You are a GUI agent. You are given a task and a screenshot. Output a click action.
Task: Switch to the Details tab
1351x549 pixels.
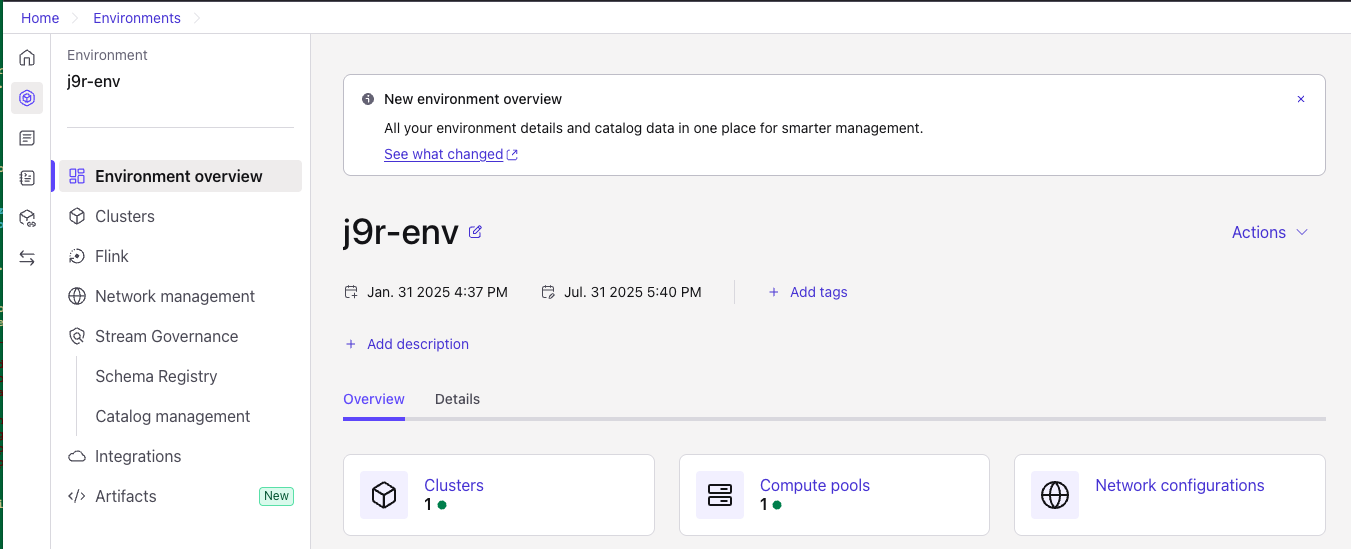[457, 399]
